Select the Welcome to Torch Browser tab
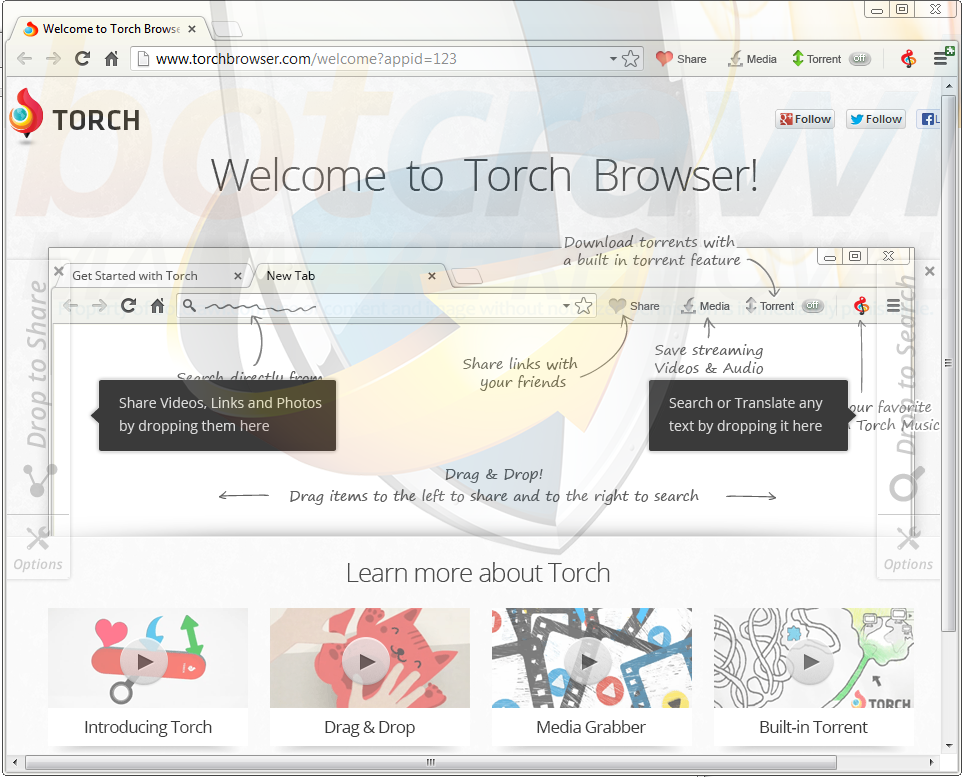The width and height of the screenshot is (962, 777). coord(104,29)
